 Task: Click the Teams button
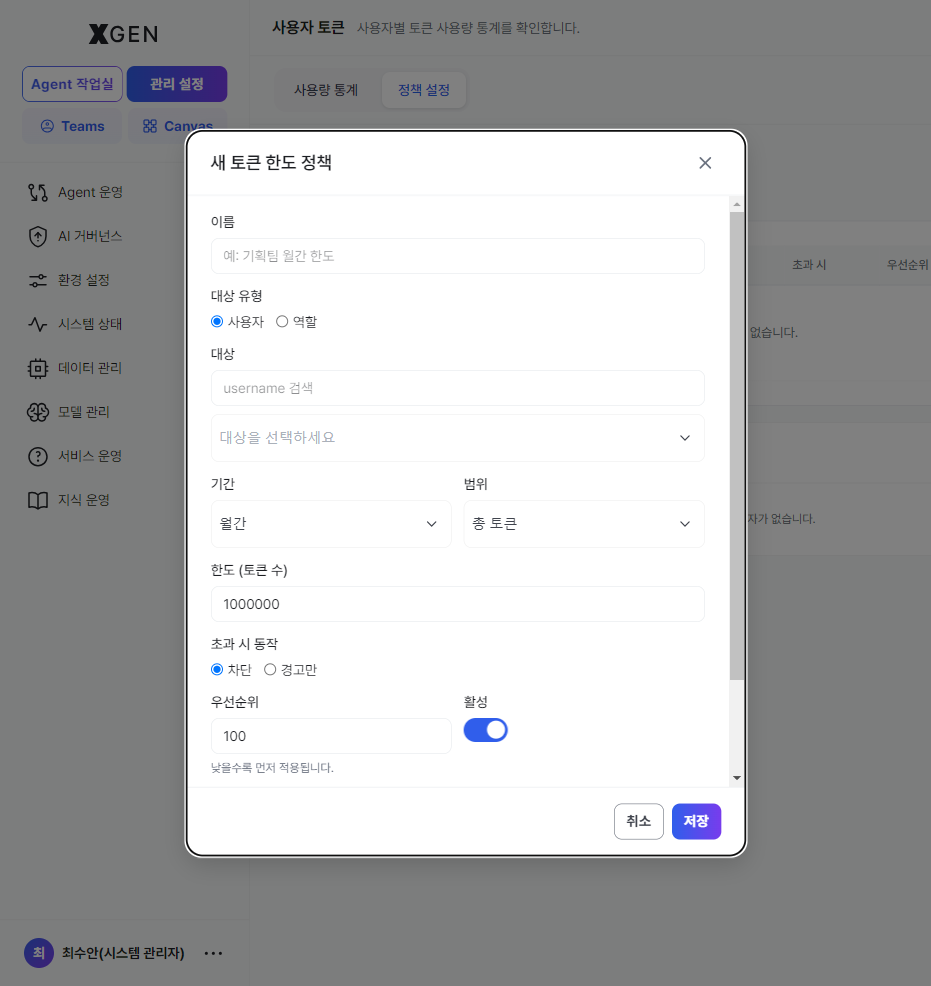tap(72, 126)
